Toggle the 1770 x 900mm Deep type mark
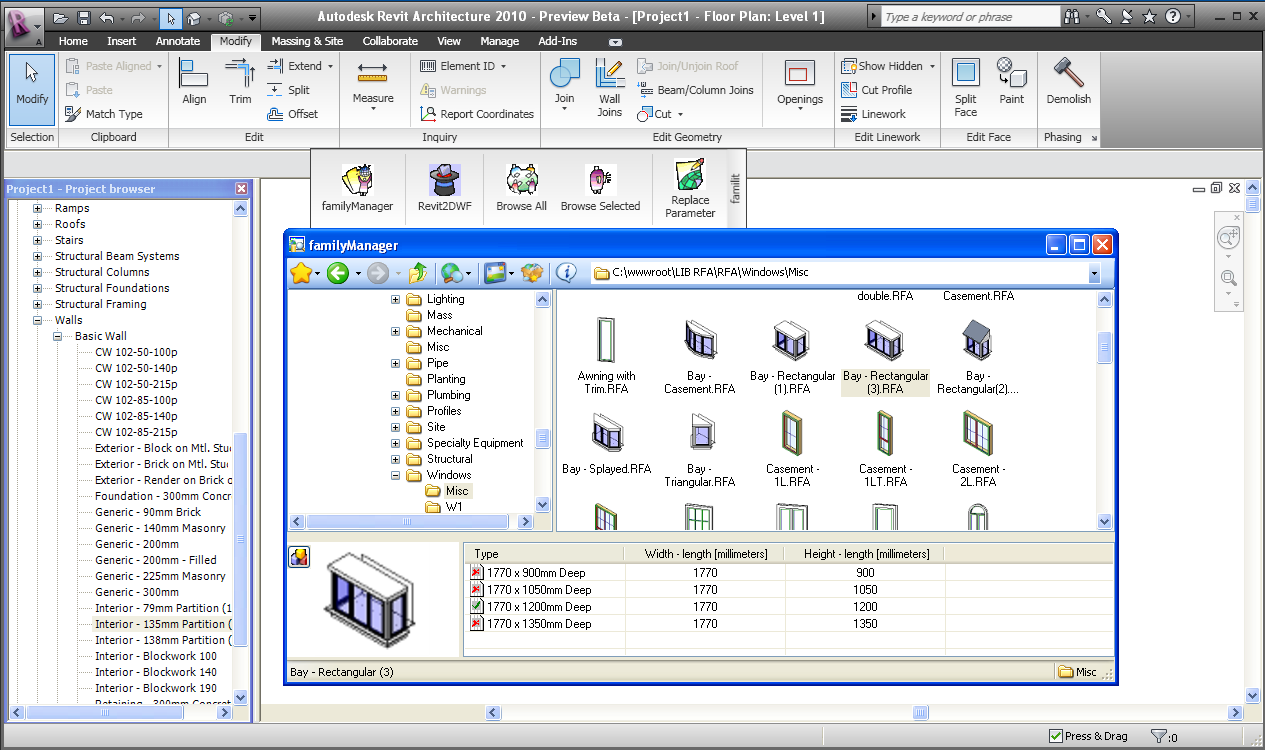The width and height of the screenshot is (1265, 750). (x=477, y=573)
